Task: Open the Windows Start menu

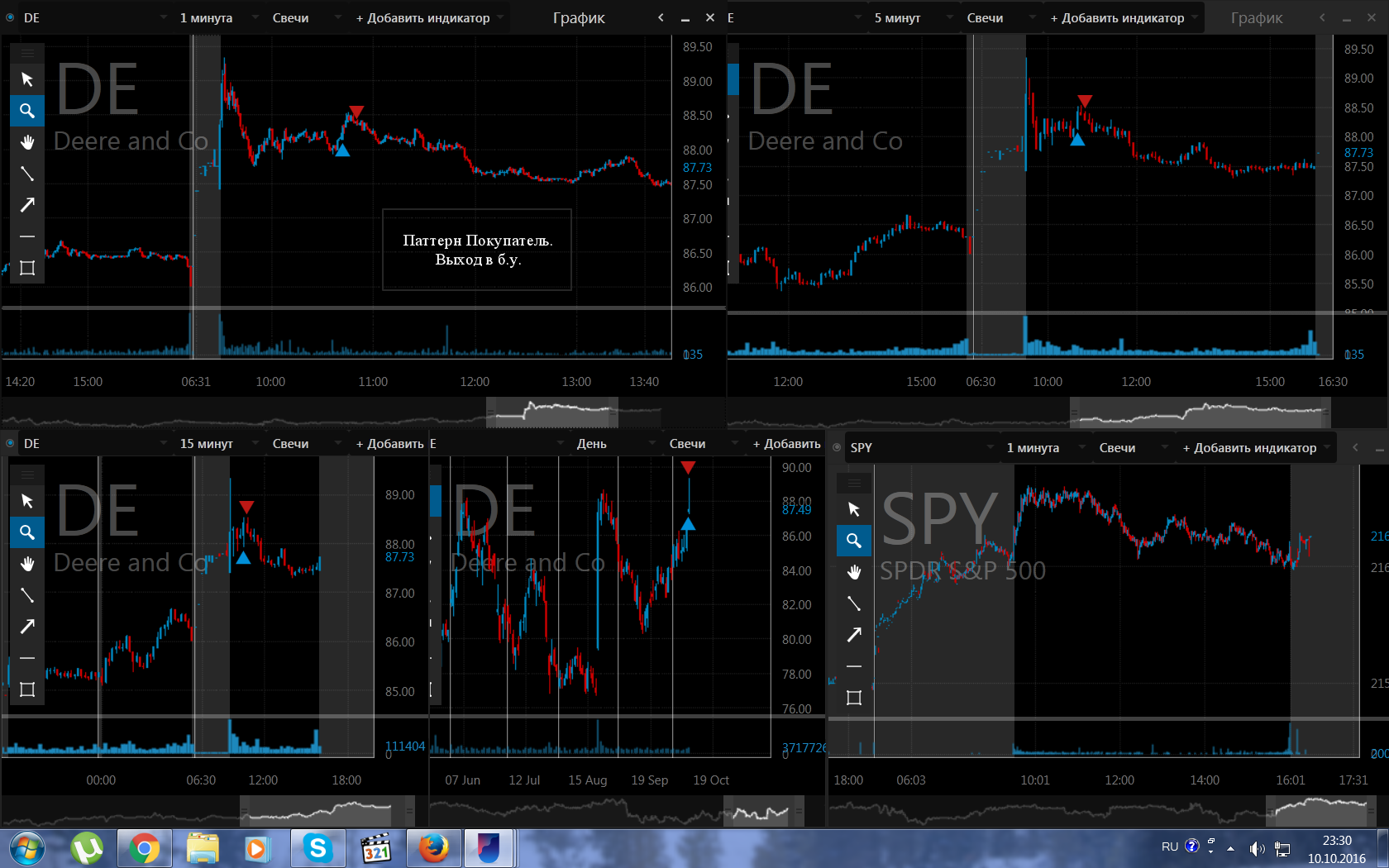Action: pyautogui.click(x=26, y=848)
